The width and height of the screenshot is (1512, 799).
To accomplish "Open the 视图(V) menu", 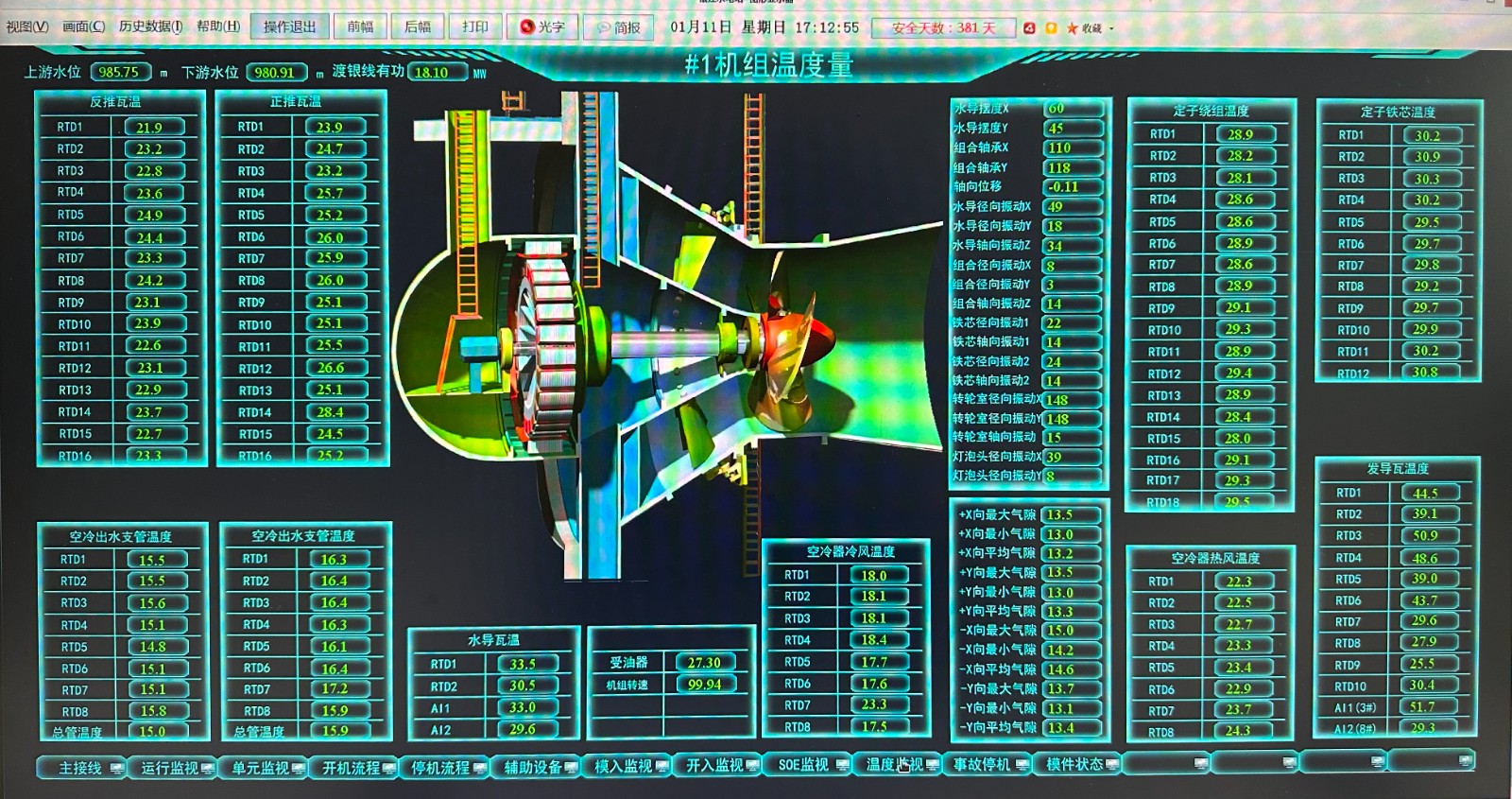I will 26,26.
